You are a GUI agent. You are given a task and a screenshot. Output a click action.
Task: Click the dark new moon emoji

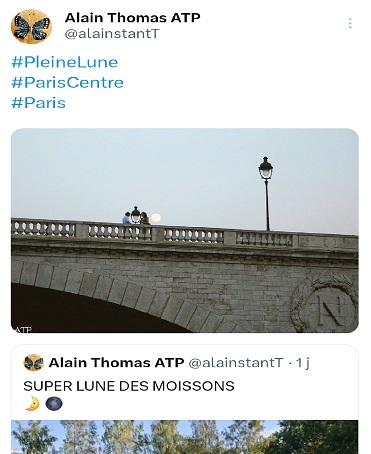[54, 404]
